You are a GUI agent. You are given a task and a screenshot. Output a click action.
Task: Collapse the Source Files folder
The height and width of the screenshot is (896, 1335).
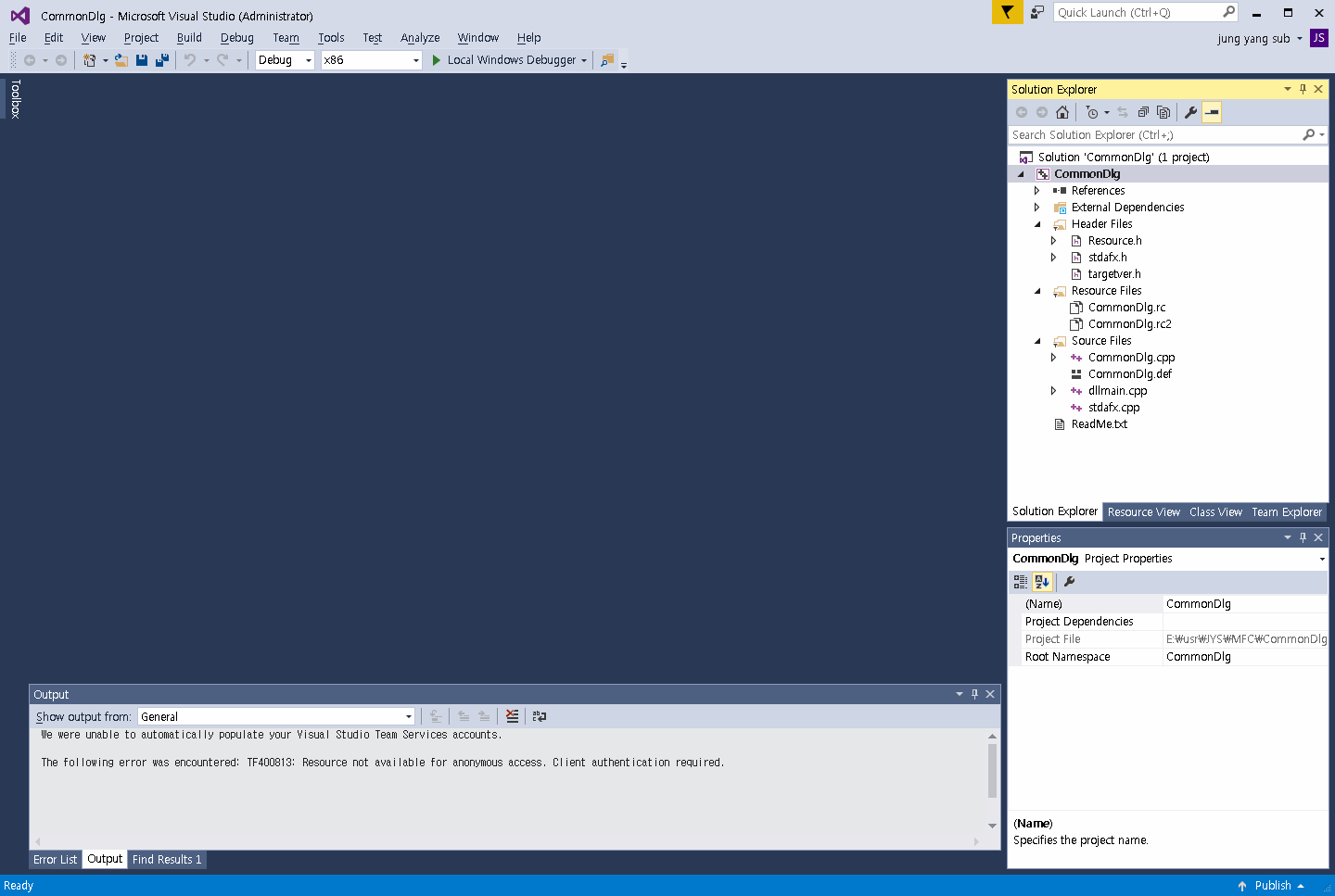[x=1037, y=341]
